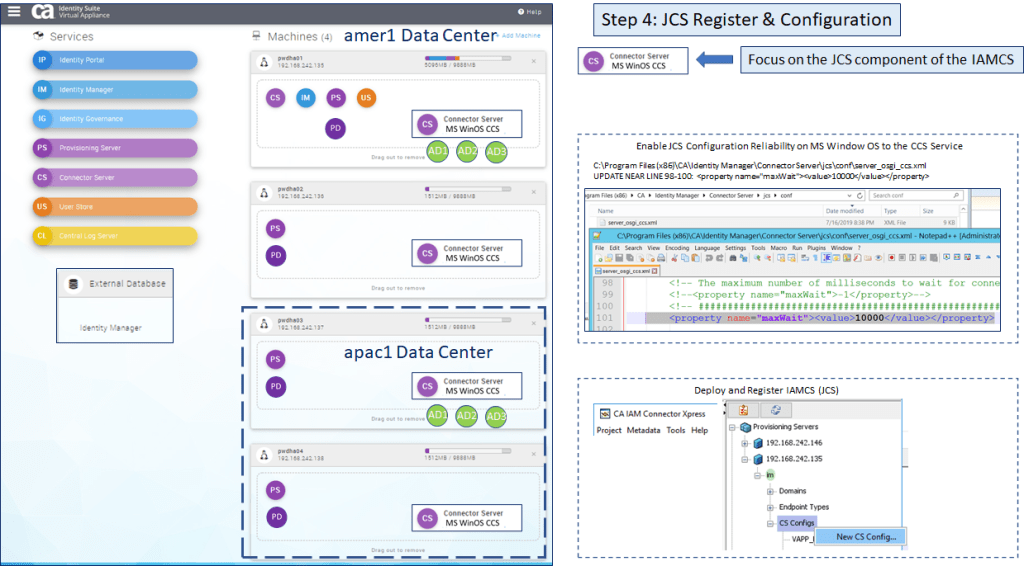Open the Metadata menu in Connector Xpress

[x=643, y=430]
